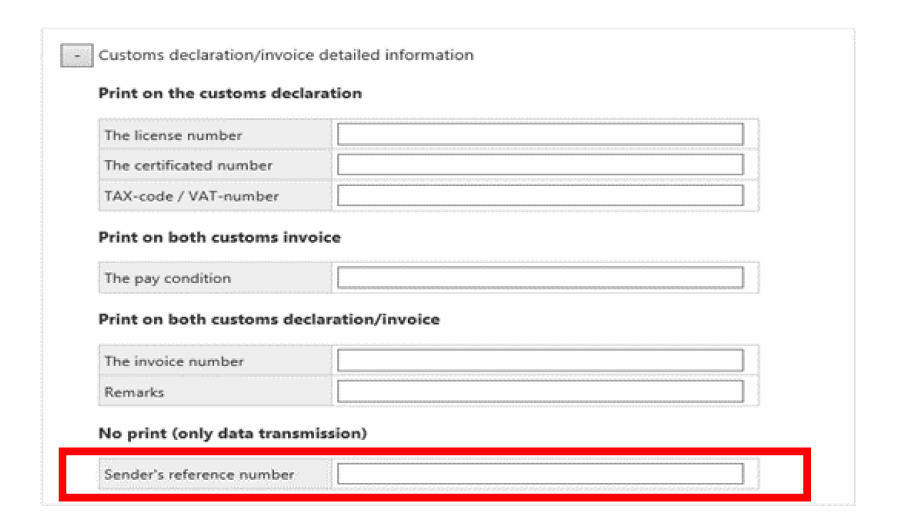Select the TAX-code / VAT-number input field
900x532 pixels.
point(540,196)
